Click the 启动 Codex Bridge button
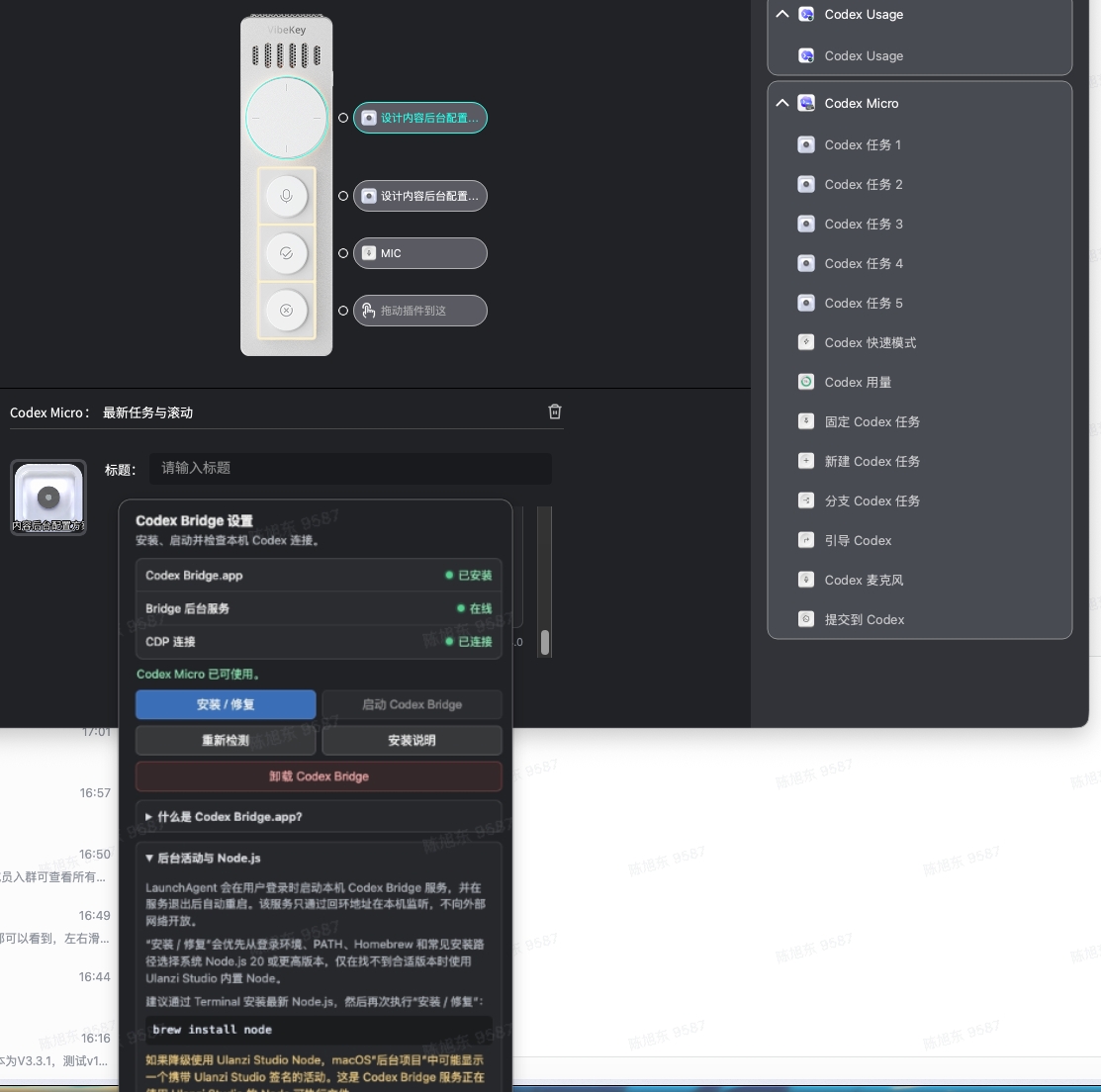 [413, 704]
